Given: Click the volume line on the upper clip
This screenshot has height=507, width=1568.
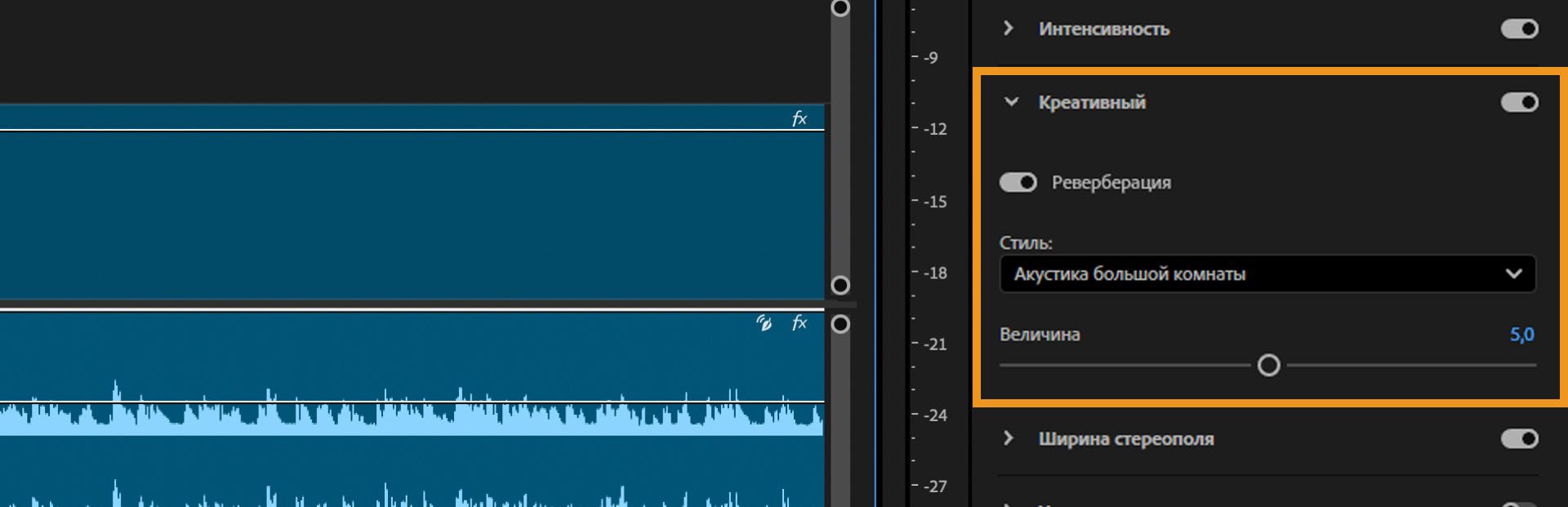Looking at the screenshot, I should [x=412, y=130].
